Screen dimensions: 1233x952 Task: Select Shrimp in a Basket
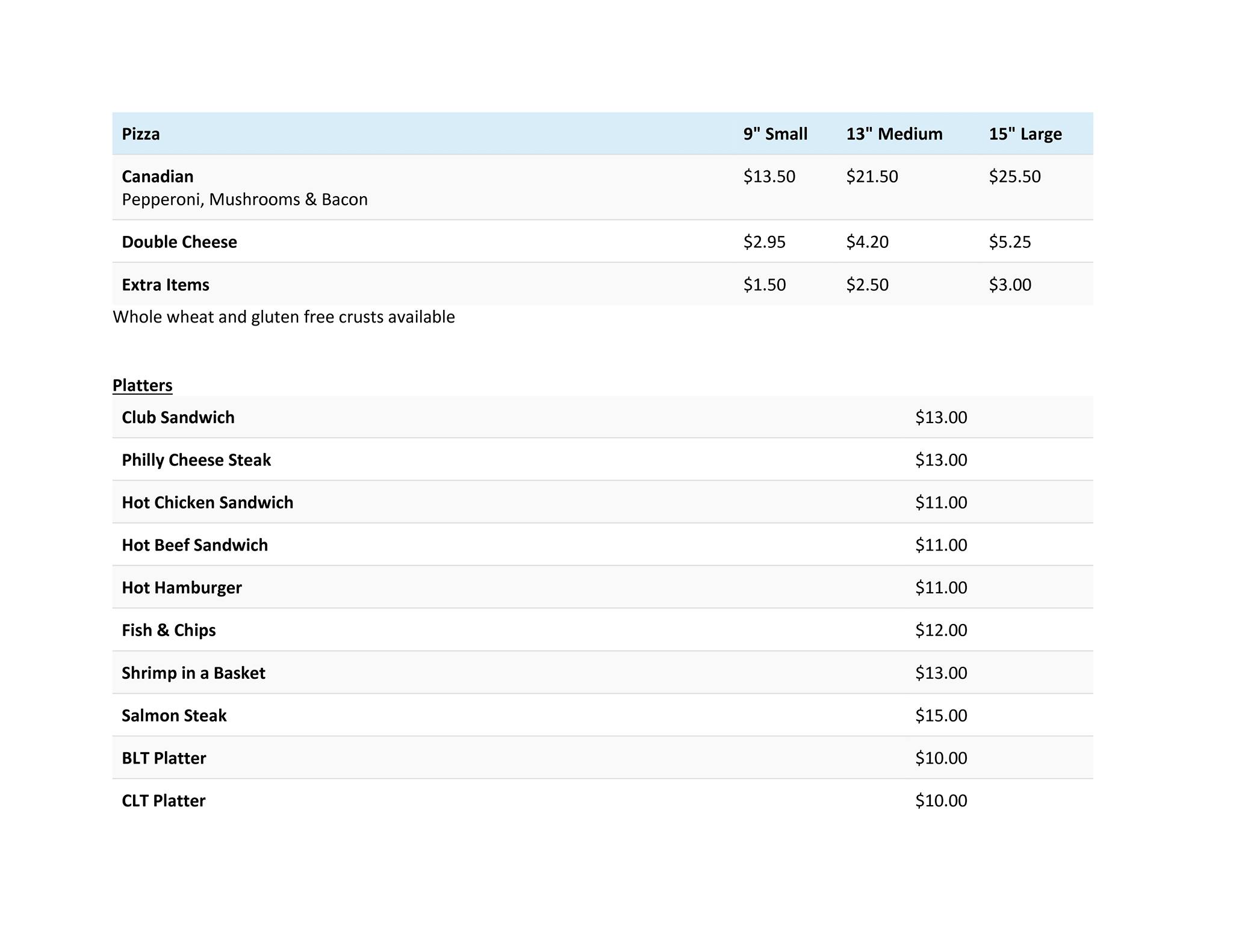tap(193, 673)
